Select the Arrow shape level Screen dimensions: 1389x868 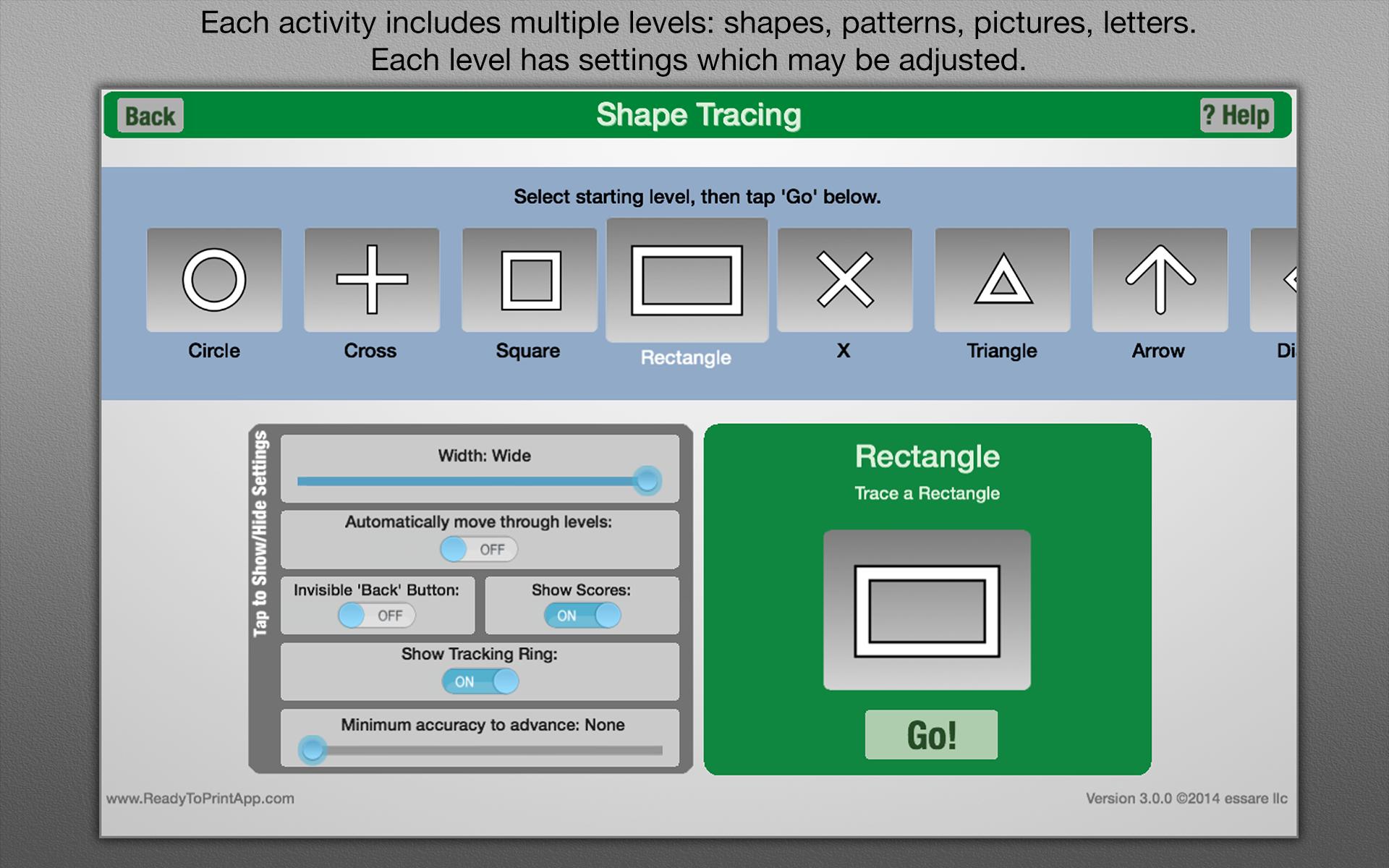[x=1160, y=280]
